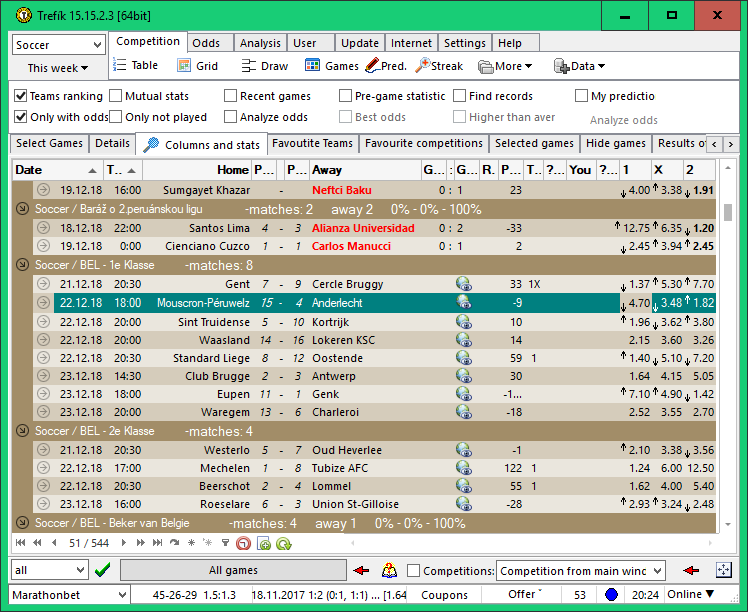This screenshot has height=612, width=748.
Task: Click the green checkmark filter icon
Action: coord(101,570)
